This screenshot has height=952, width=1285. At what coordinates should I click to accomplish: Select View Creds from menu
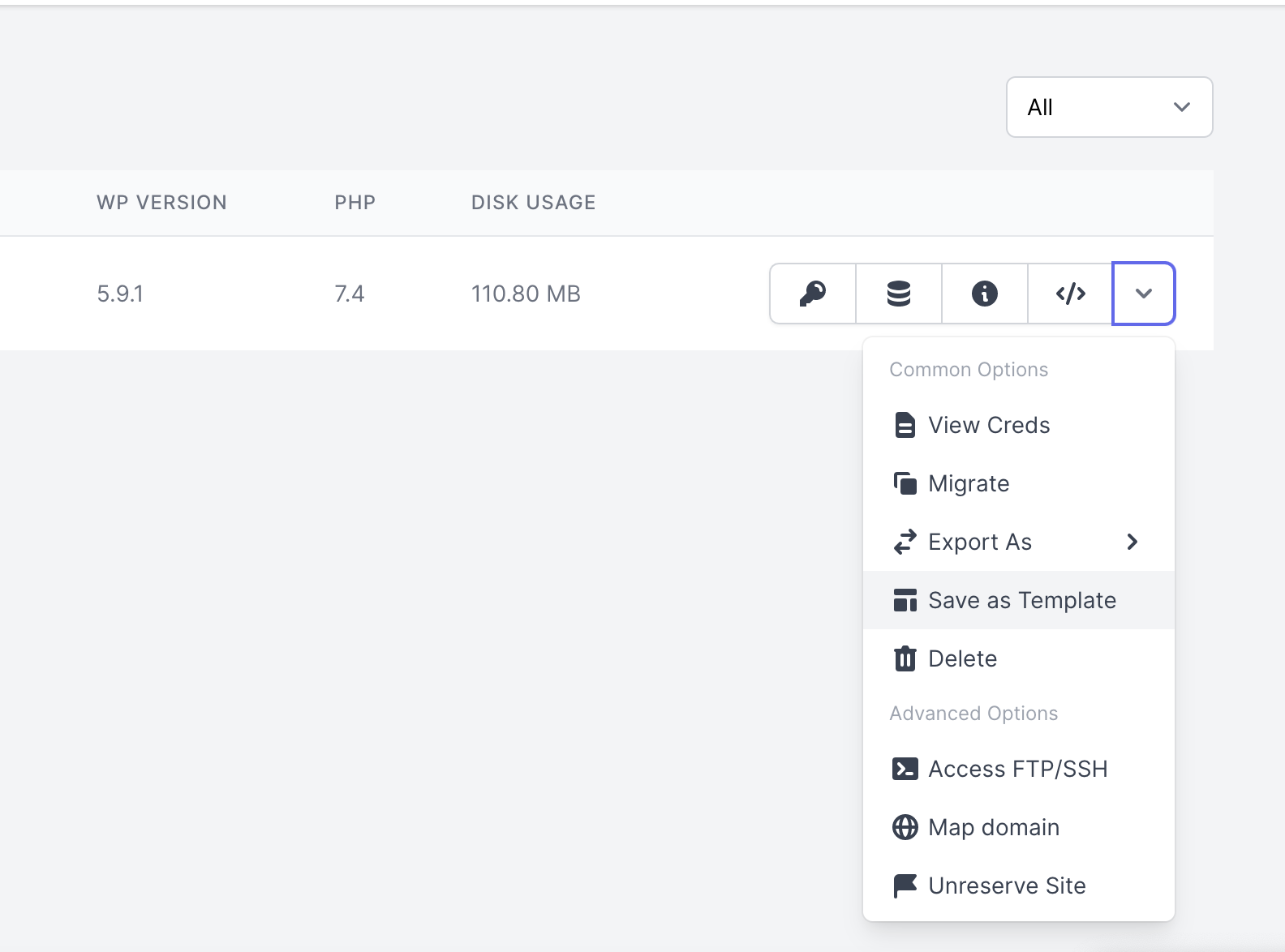tap(1019, 425)
